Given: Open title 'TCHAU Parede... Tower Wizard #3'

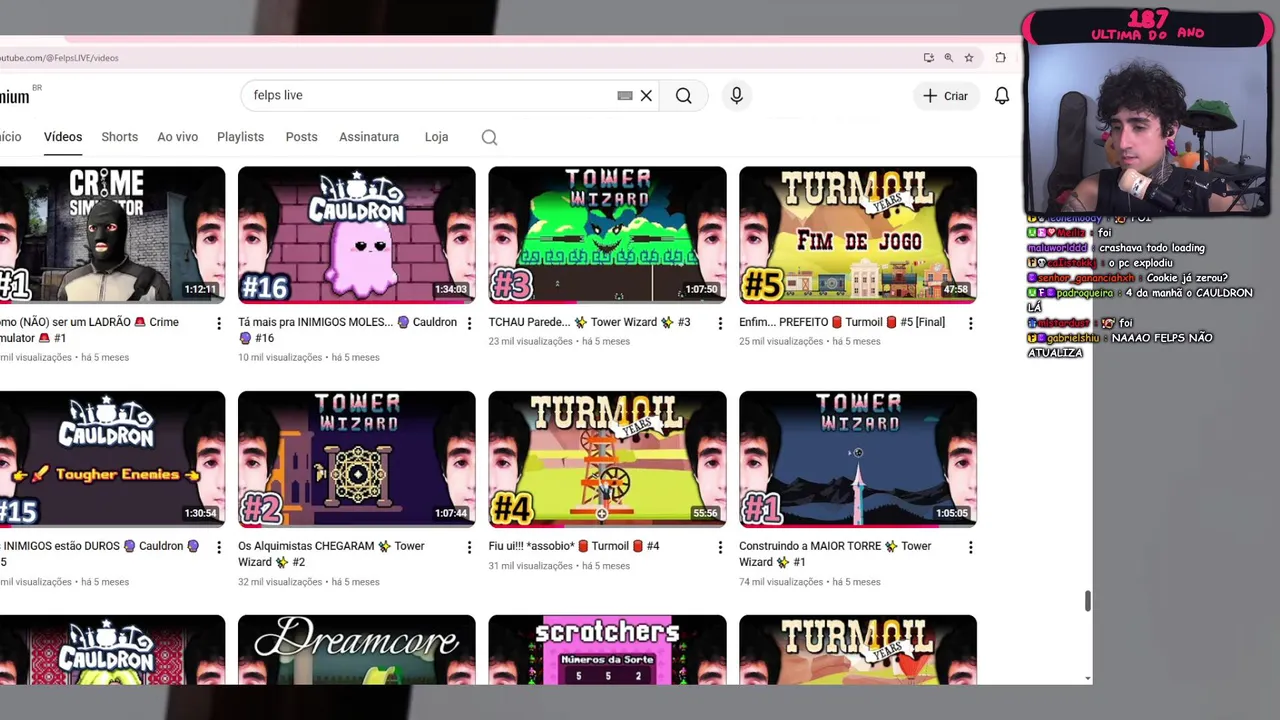Looking at the screenshot, I should 589,322.
